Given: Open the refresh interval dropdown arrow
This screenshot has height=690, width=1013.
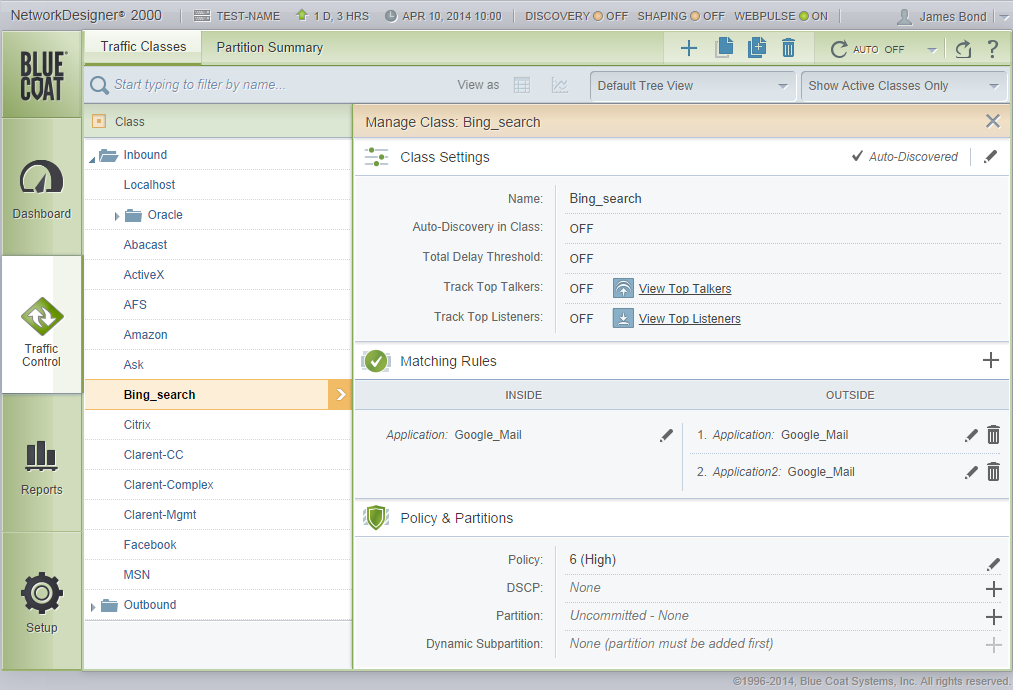Looking at the screenshot, I should tap(932, 49).
